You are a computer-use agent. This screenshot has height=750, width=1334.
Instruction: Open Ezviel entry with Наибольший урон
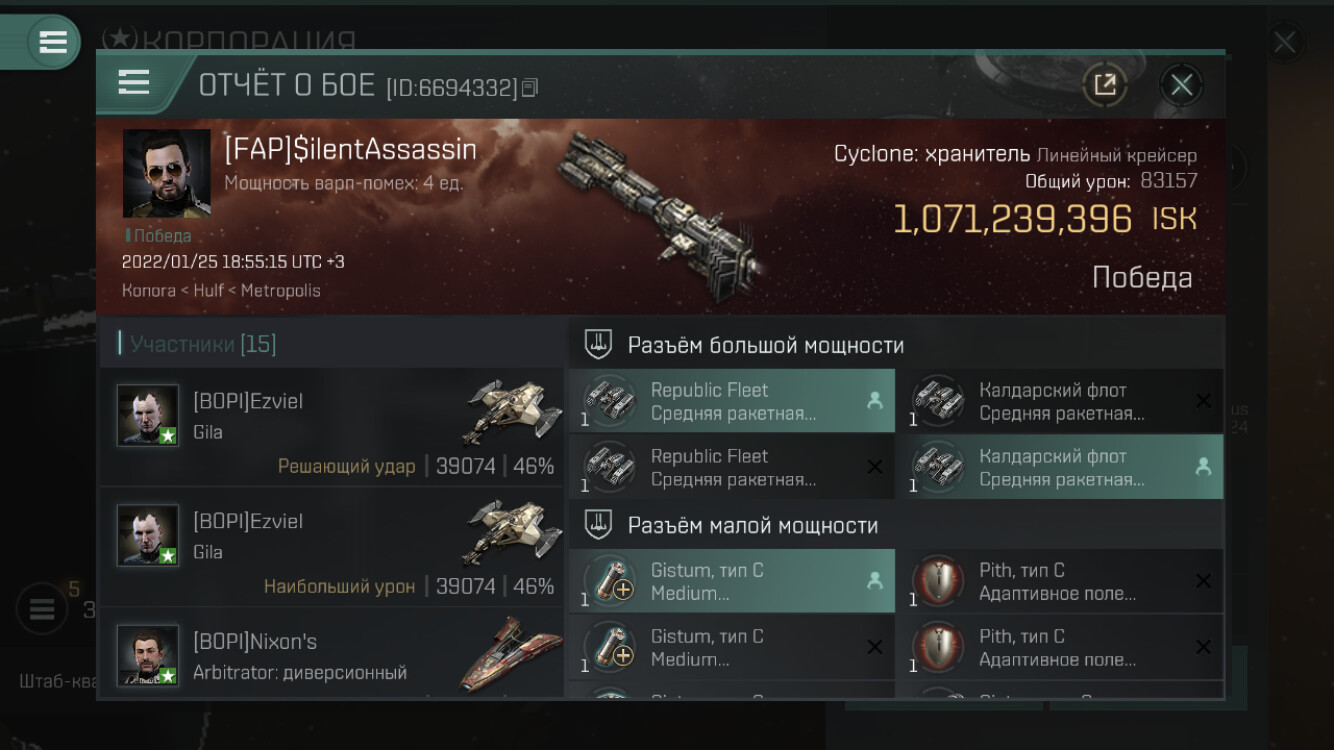332,547
